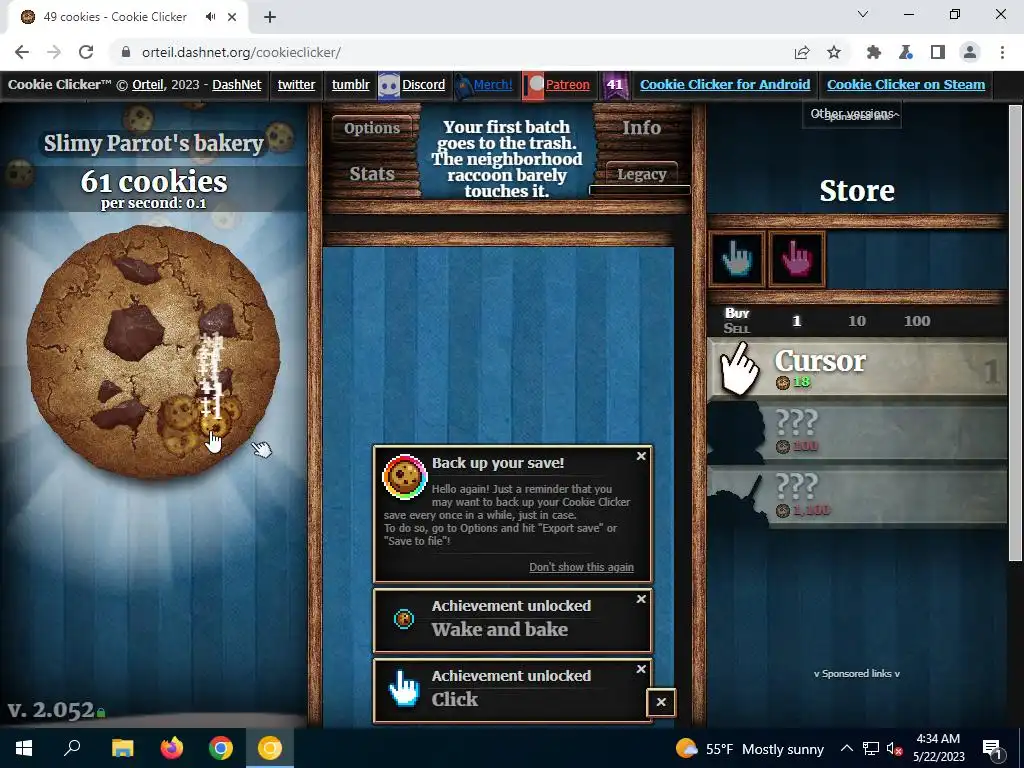This screenshot has height=768, width=1024.
Task: Dismiss all notifications with square X button
Action: click(x=661, y=702)
